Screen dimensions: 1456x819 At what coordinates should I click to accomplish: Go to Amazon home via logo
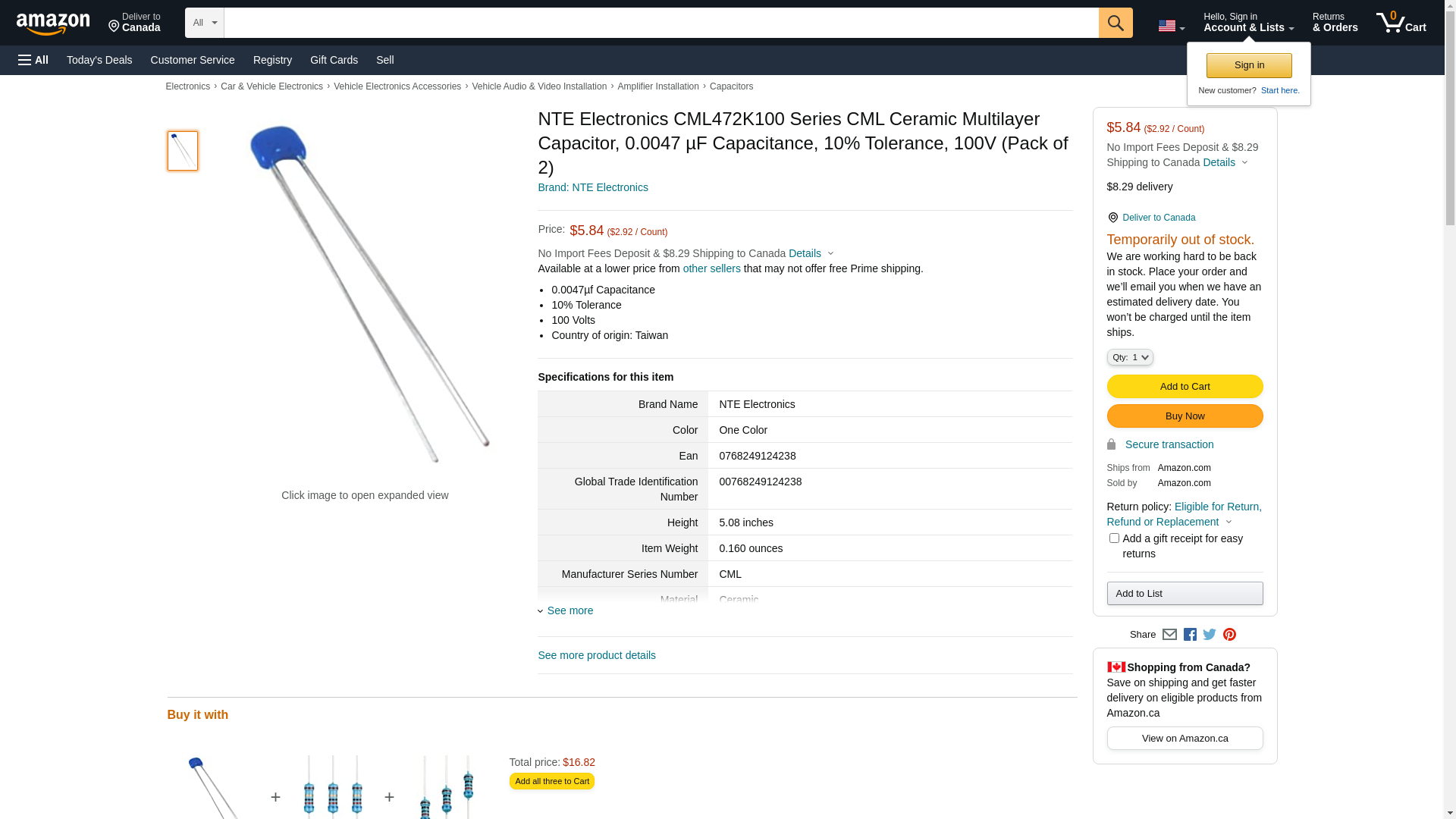click(x=53, y=24)
